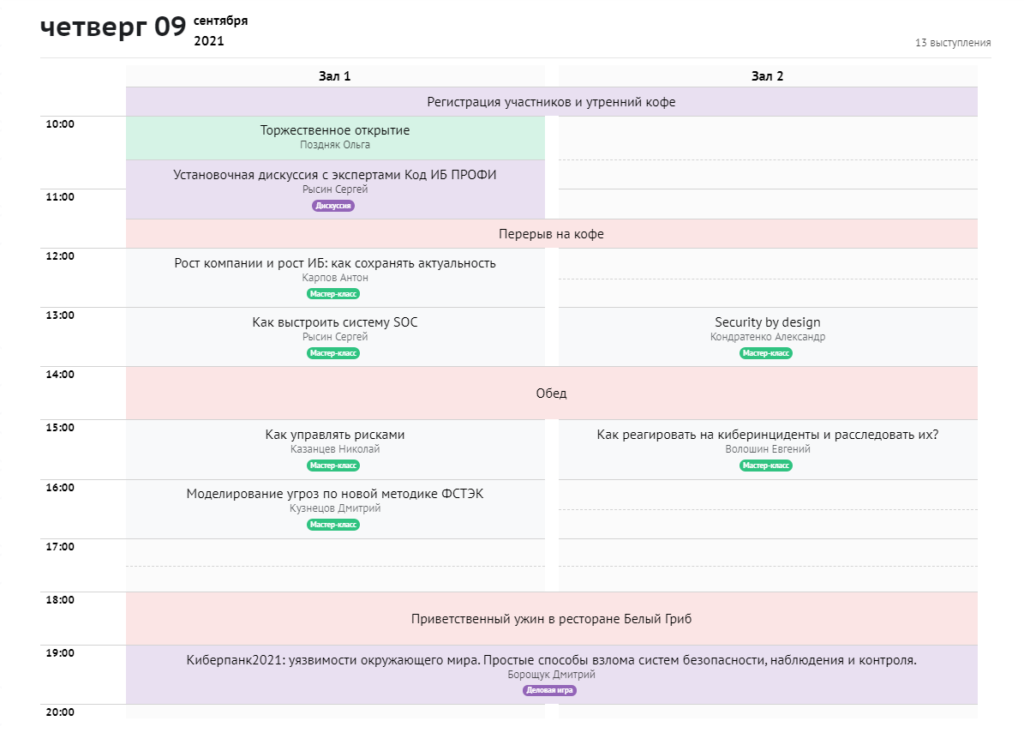
Task: Open "Установочная дискуссия с экспертами Код ИБ ПРОФИ"
Action: (335, 175)
